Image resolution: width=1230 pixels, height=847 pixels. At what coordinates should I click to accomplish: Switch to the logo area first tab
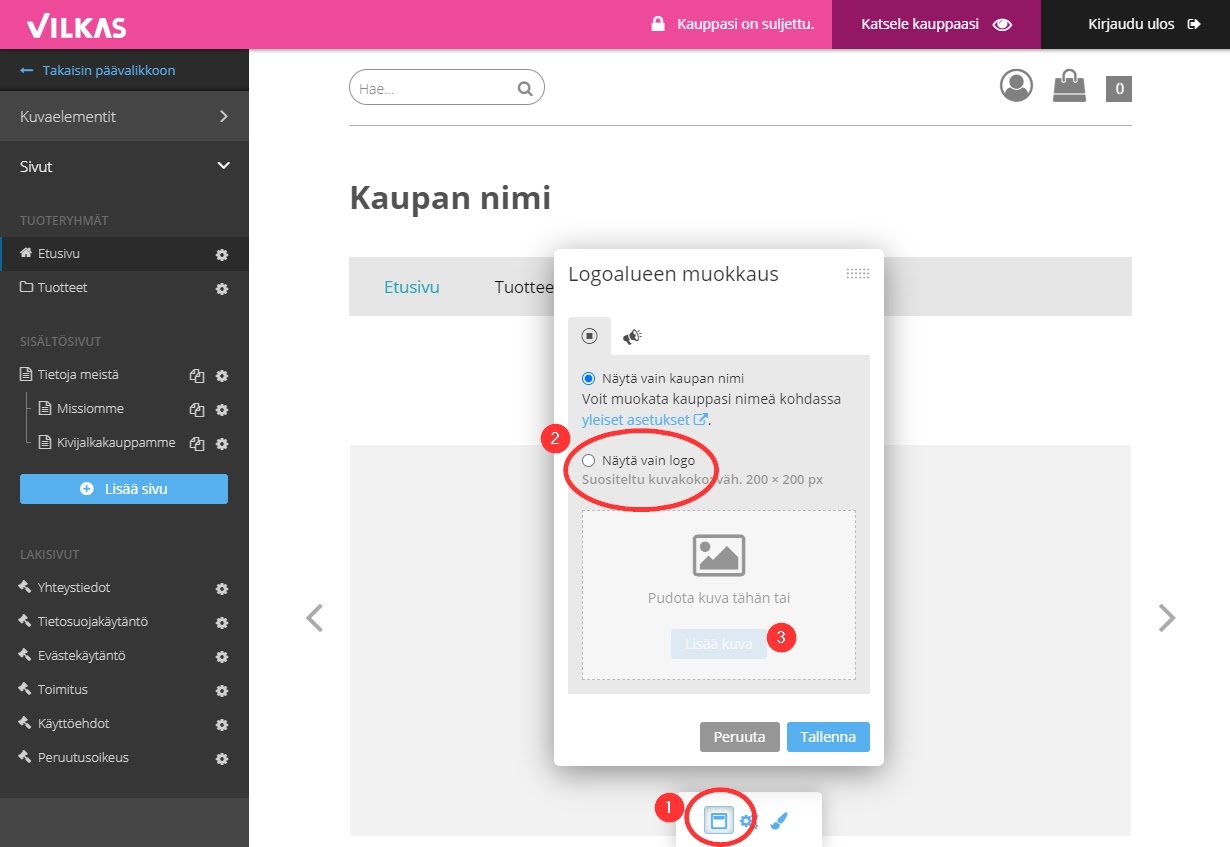coord(589,336)
